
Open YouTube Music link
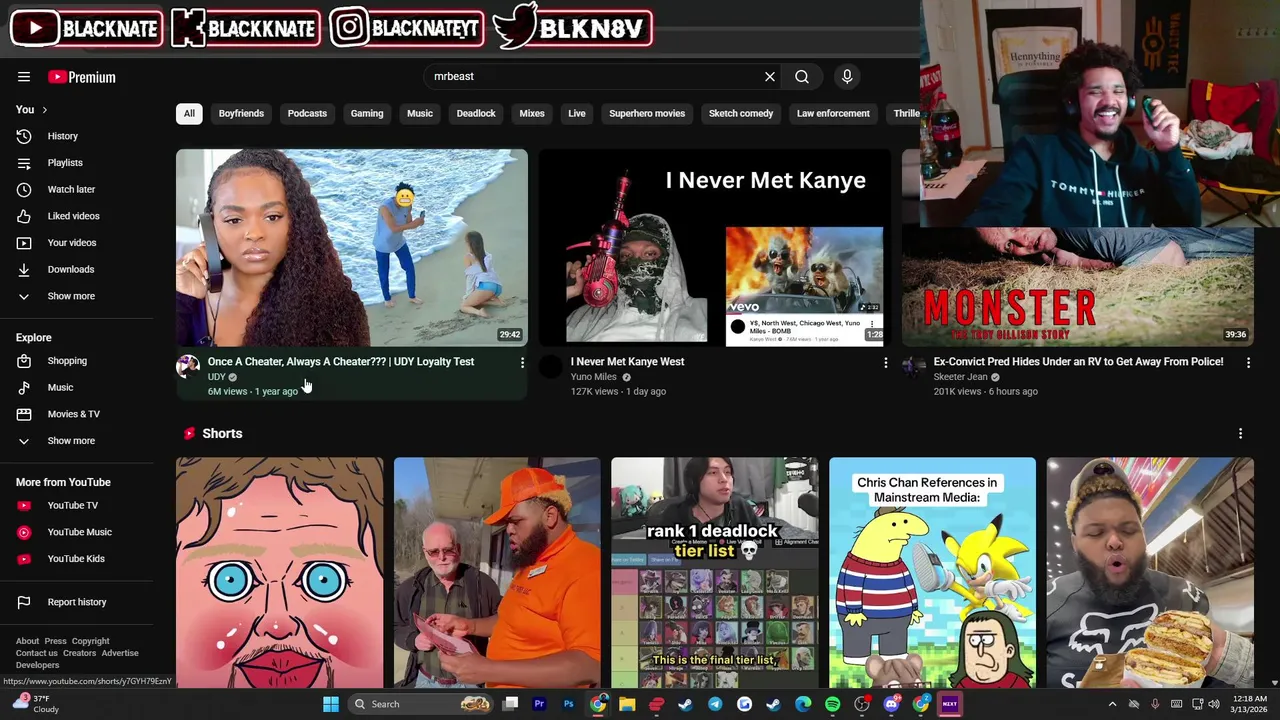(78, 532)
